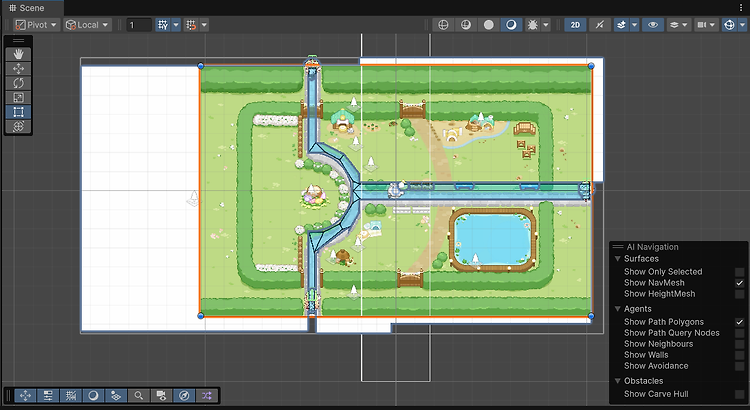750x410 pixels.
Task: Switch to wireframe draw mode
Action: tap(443, 25)
